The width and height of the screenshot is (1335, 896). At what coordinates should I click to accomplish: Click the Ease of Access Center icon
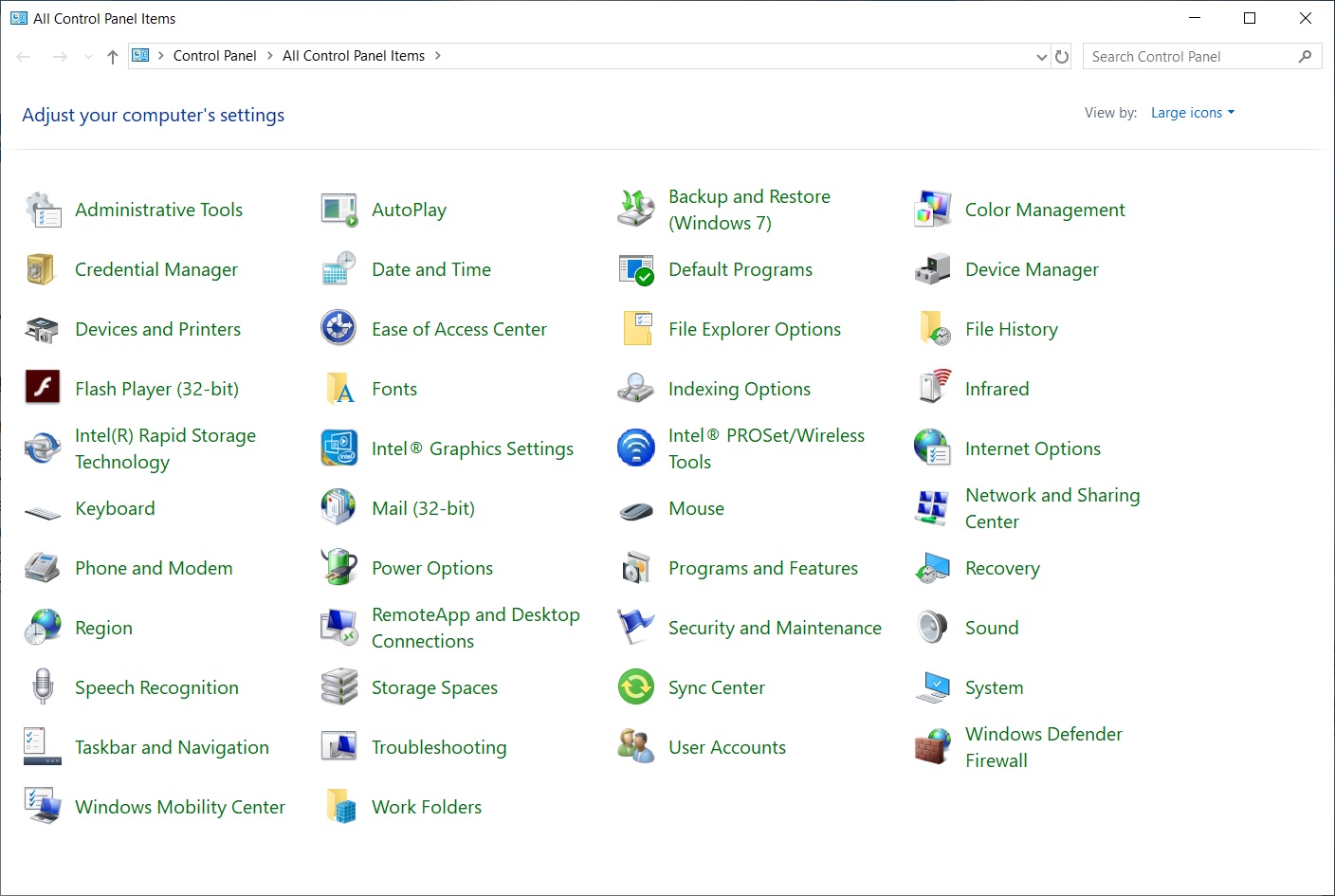(339, 329)
